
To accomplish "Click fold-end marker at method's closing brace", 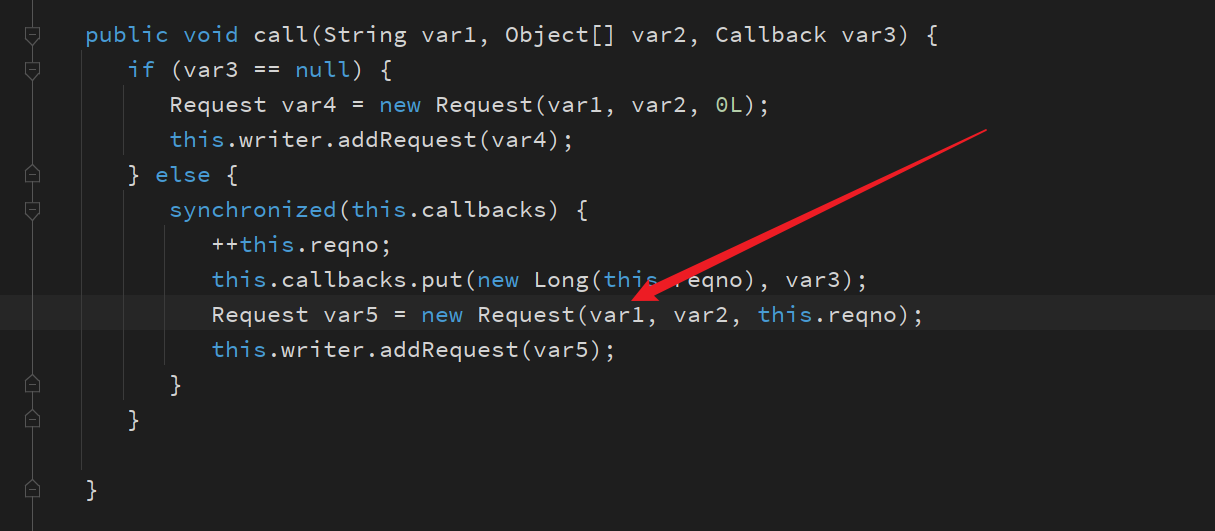I will tap(32, 489).
